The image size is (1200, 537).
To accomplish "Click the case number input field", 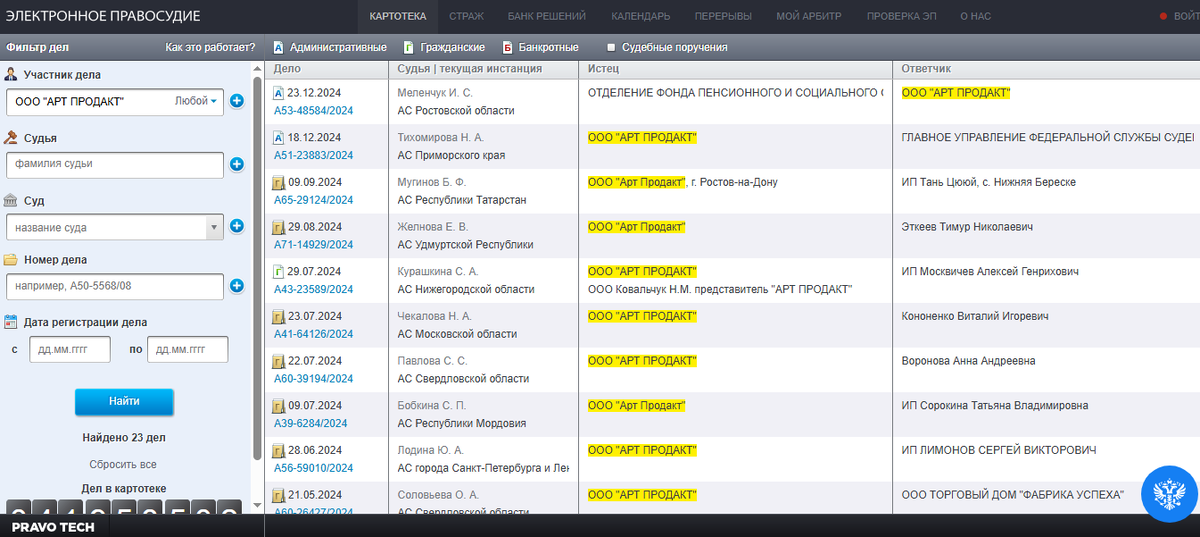I will (x=114, y=287).
